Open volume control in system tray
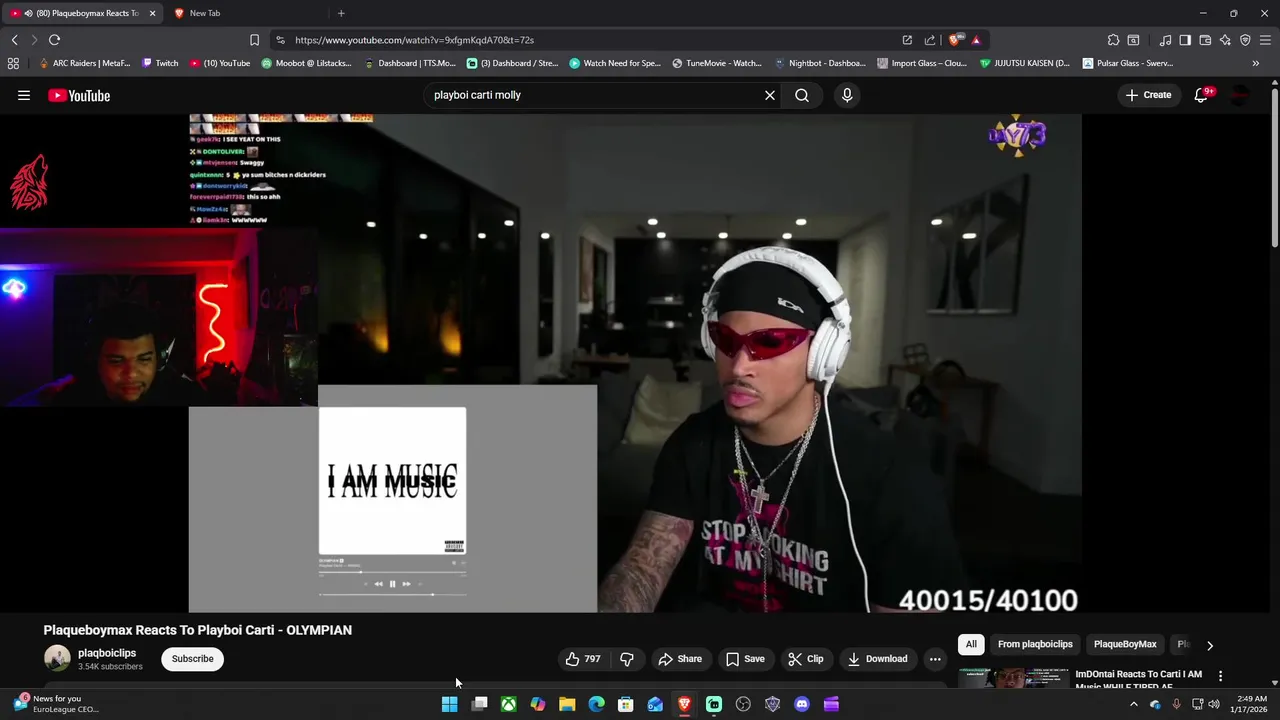 [1214, 704]
